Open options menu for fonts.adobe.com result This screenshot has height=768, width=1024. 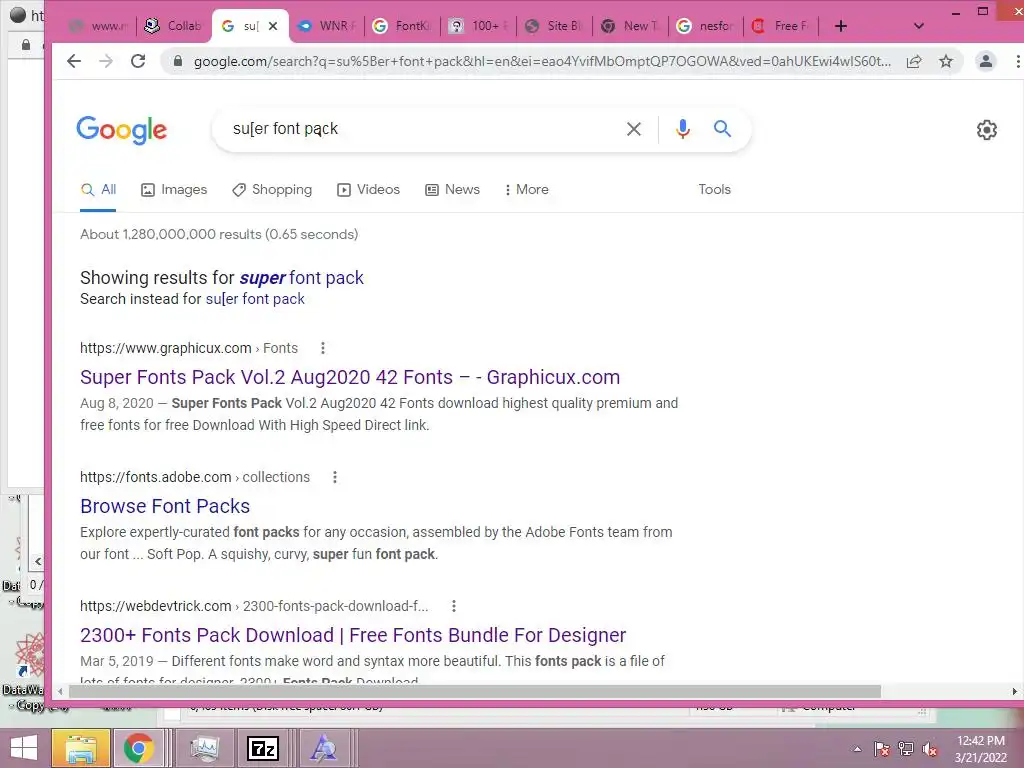335,477
